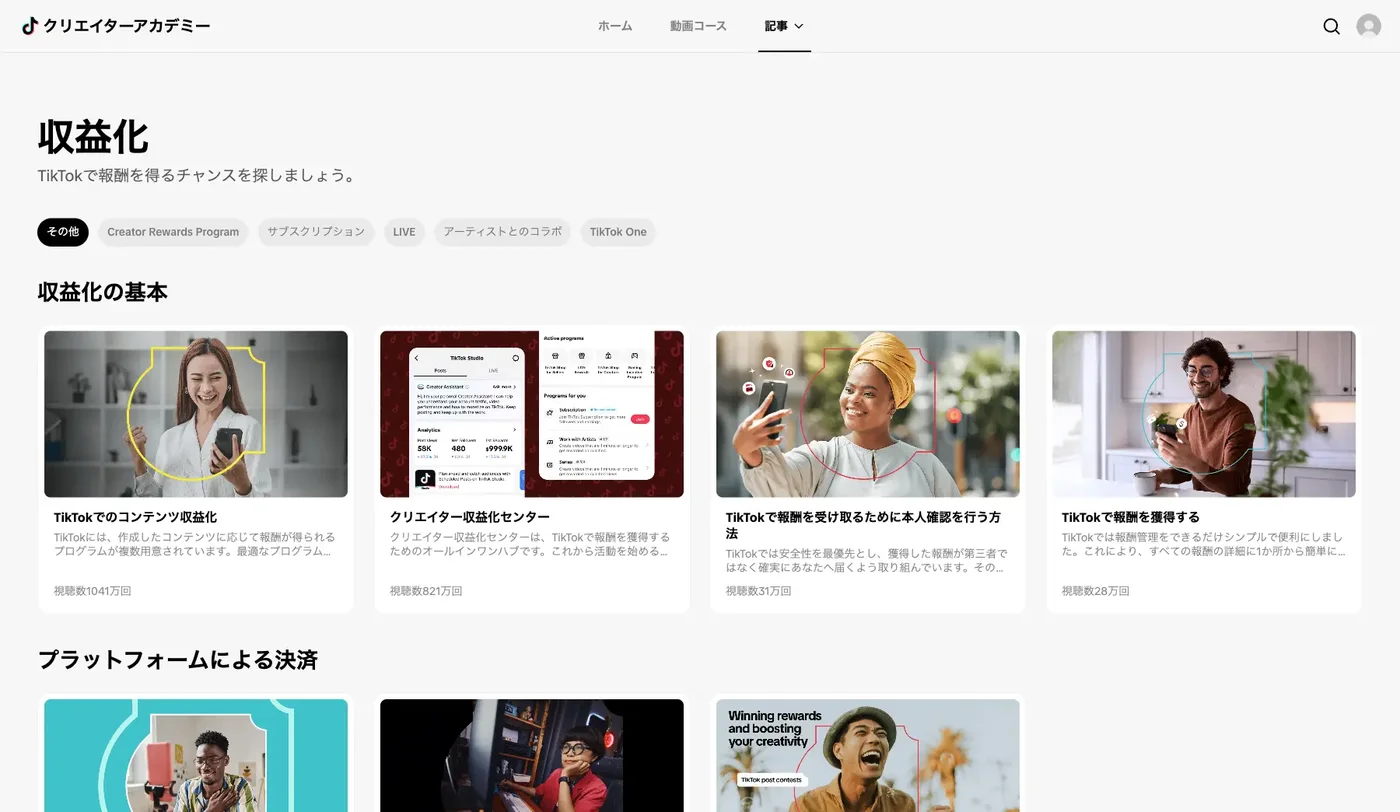The height and width of the screenshot is (812, 1400).
Task: Open the user profile avatar
Action: coord(1368,27)
